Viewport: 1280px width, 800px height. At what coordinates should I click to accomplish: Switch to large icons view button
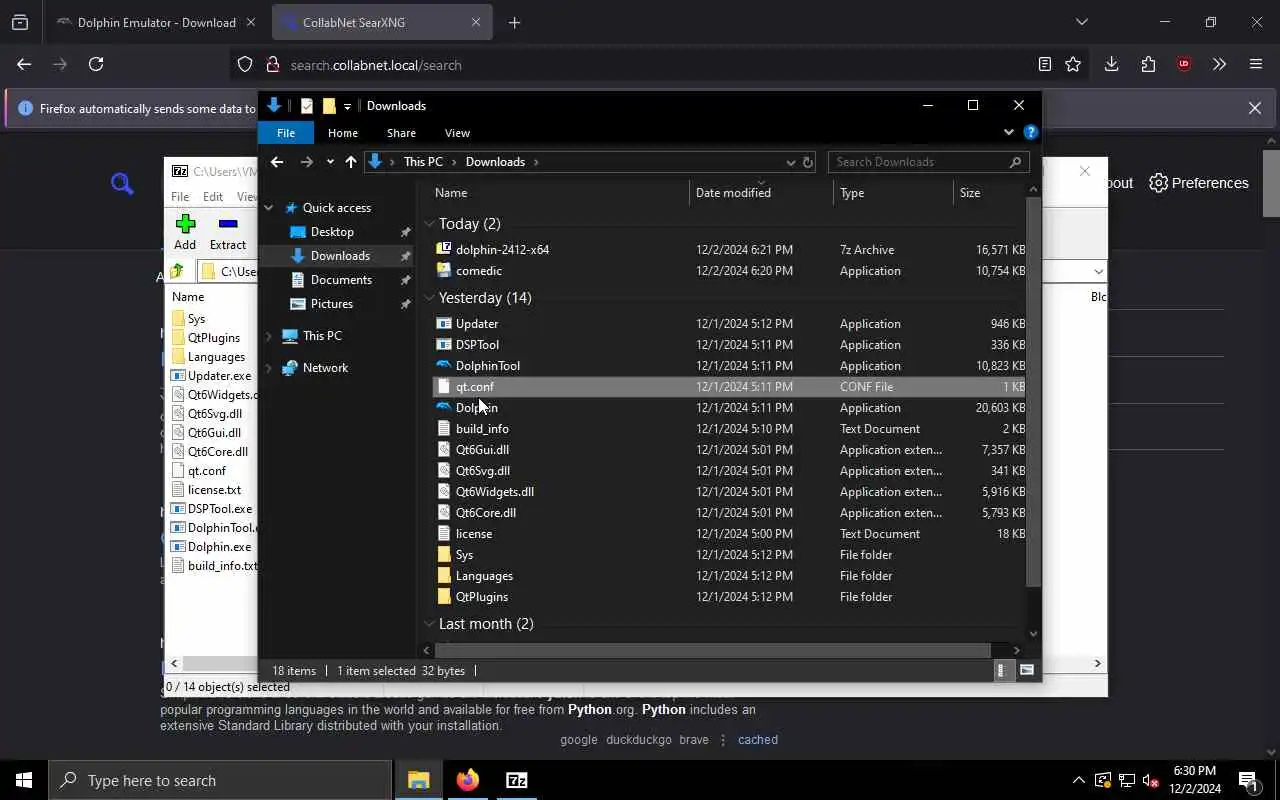tap(1026, 671)
